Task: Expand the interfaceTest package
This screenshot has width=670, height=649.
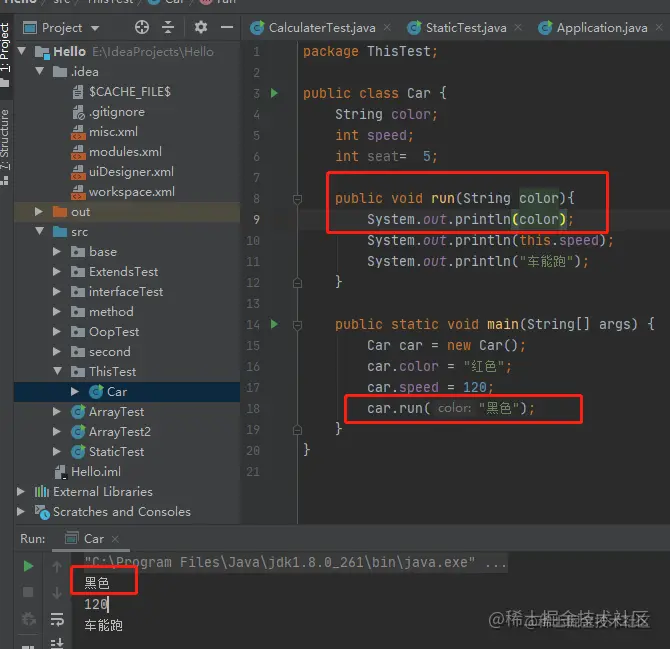Action: click(57, 292)
